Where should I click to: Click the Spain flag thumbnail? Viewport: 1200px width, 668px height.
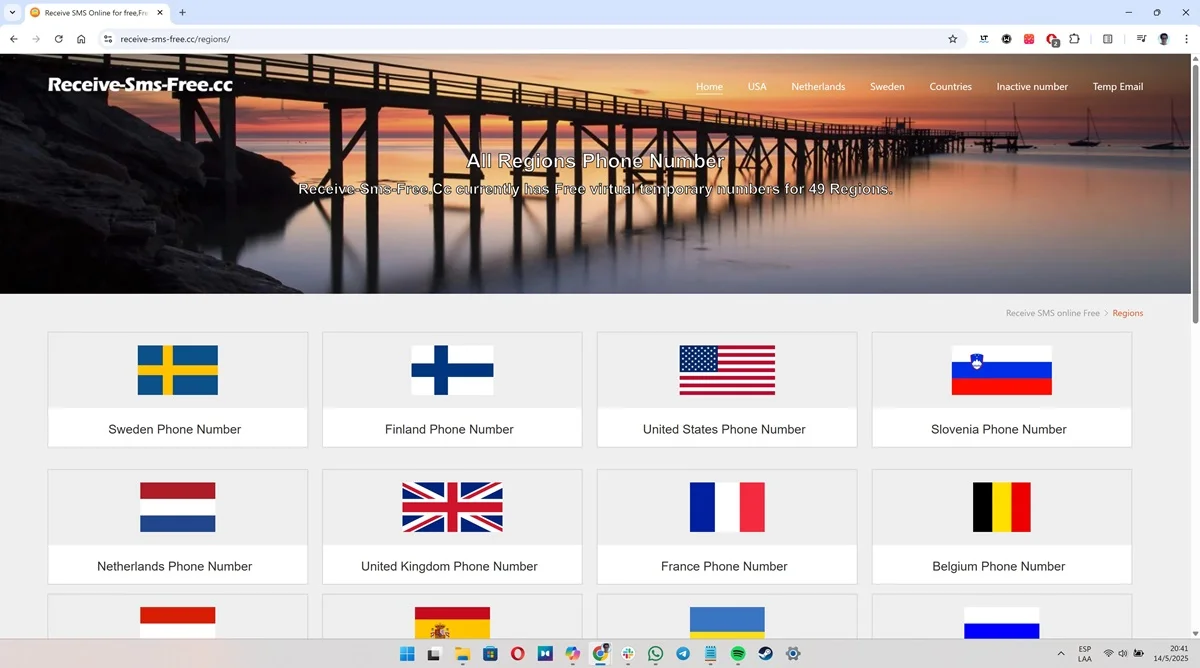pyautogui.click(x=452, y=622)
